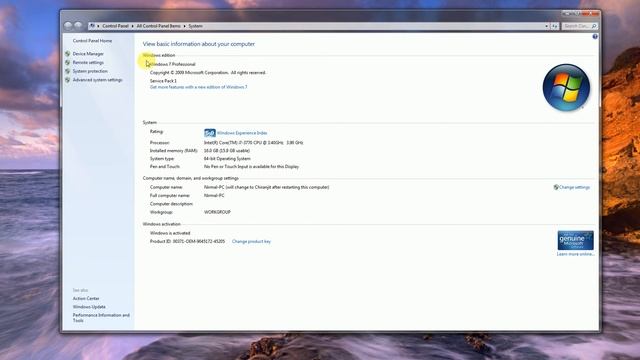Click the refresh button beside address bar
The width and height of the screenshot is (640, 360).
[x=555, y=26]
